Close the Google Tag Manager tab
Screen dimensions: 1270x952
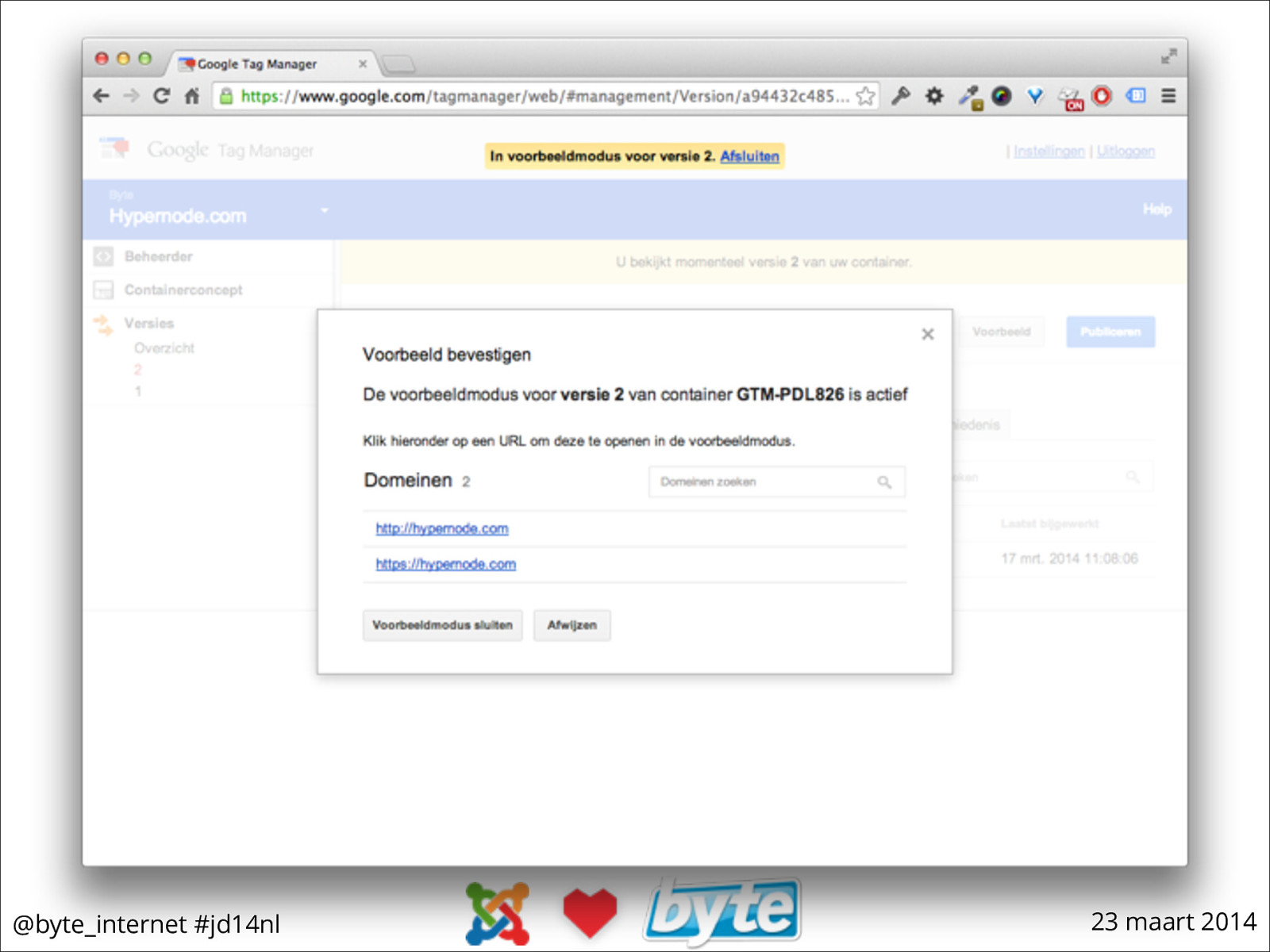tap(363, 63)
